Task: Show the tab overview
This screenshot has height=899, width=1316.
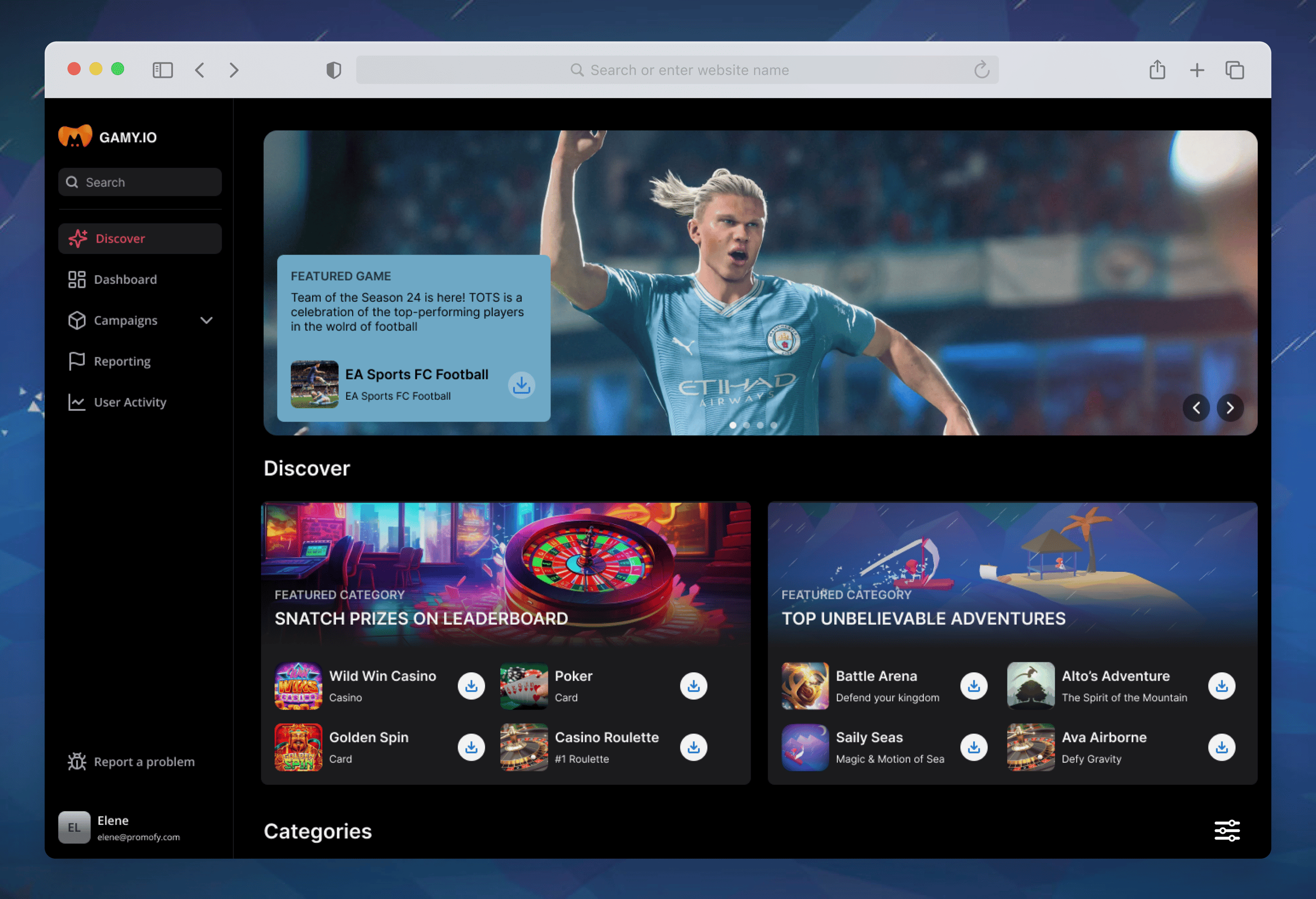Action: coord(1234,69)
